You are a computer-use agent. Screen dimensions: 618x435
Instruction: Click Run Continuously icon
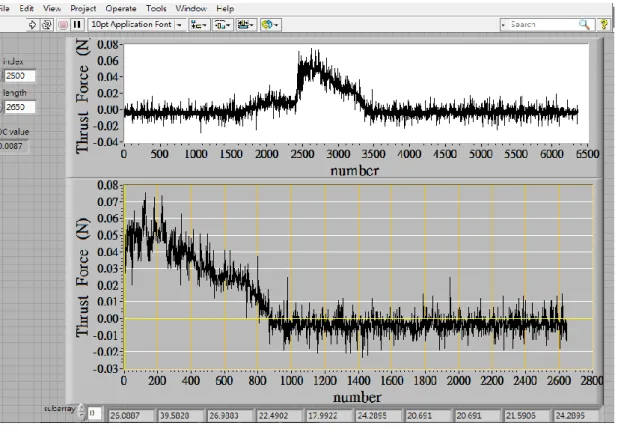tap(47, 25)
